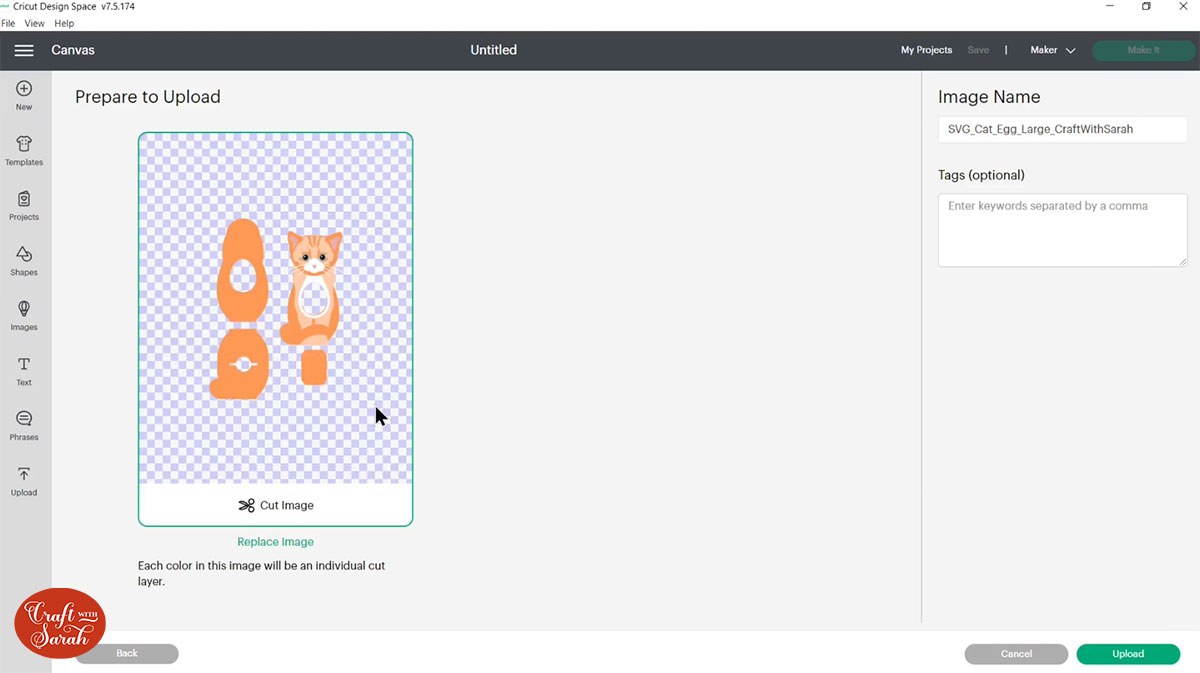Open the hamburger navigation menu
The height and width of the screenshot is (673, 1200).
point(24,50)
